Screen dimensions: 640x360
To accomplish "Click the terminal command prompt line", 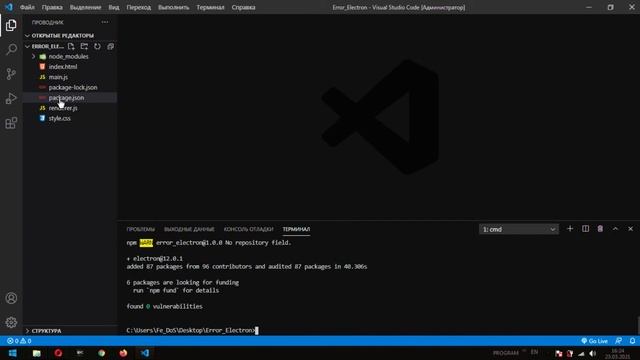I will pyautogui.click(x=192, y=330).
